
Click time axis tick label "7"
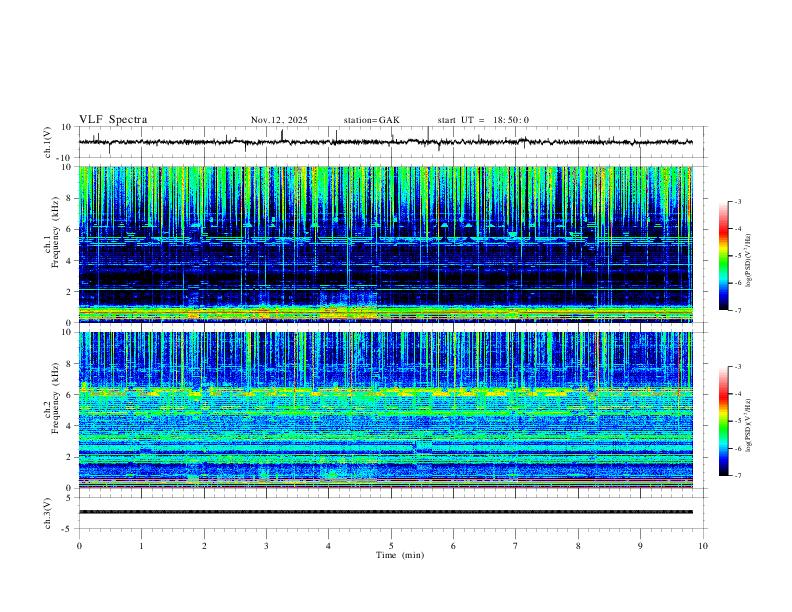coord(516,546)
